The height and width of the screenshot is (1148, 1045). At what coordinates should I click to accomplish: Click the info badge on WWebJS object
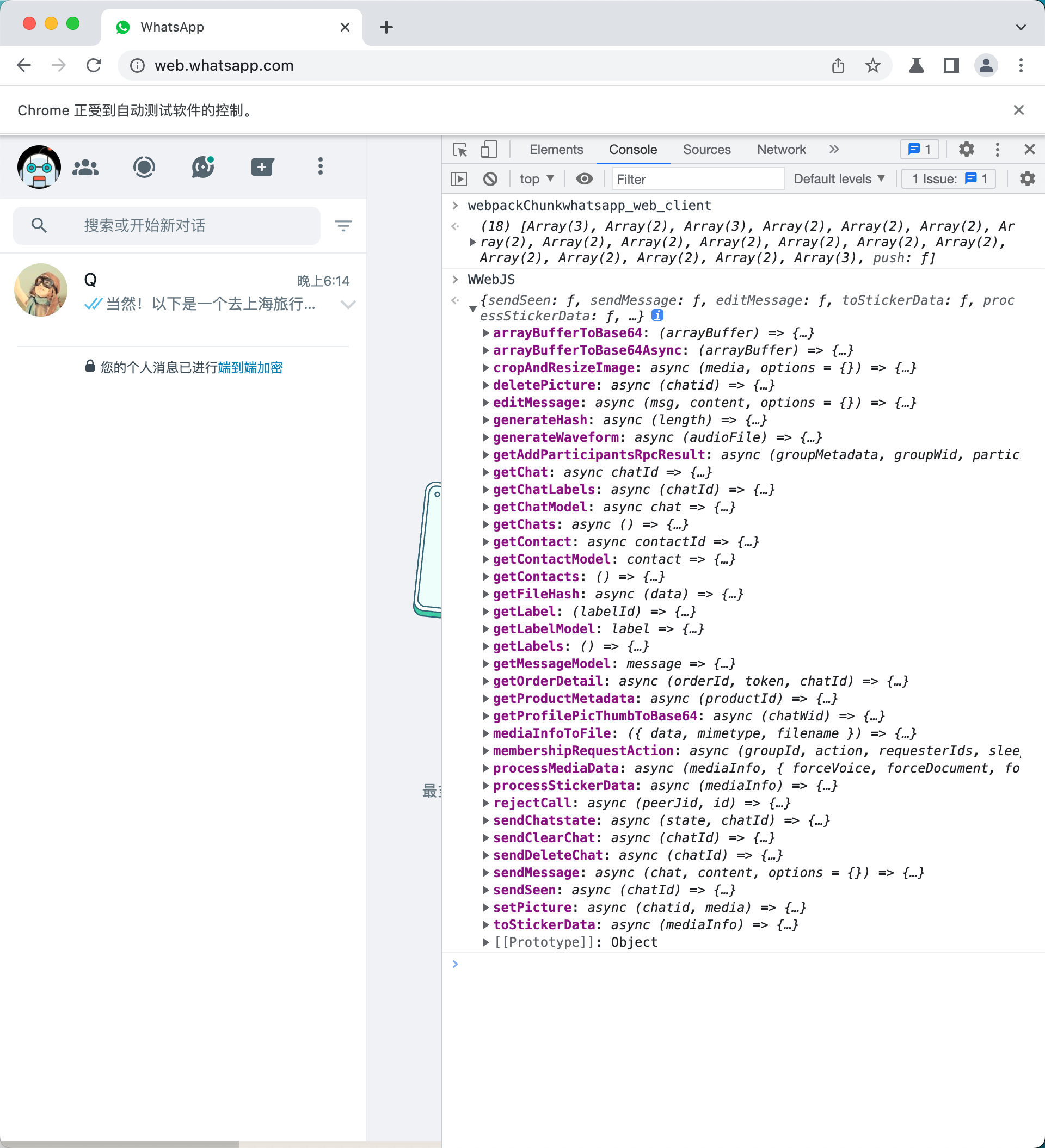[657, 315]
